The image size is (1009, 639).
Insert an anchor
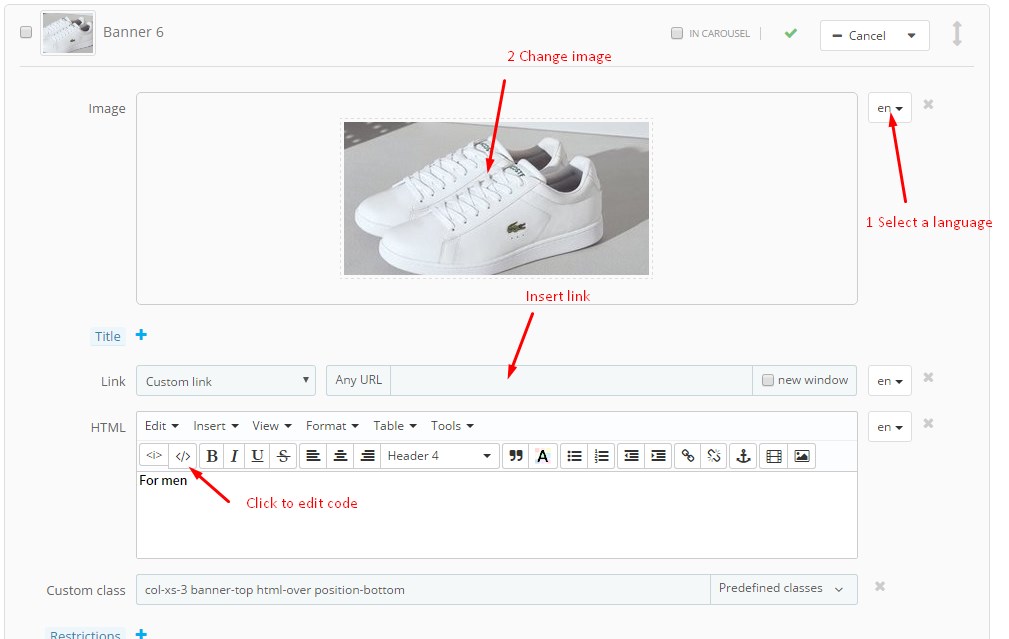pos(743,456)
